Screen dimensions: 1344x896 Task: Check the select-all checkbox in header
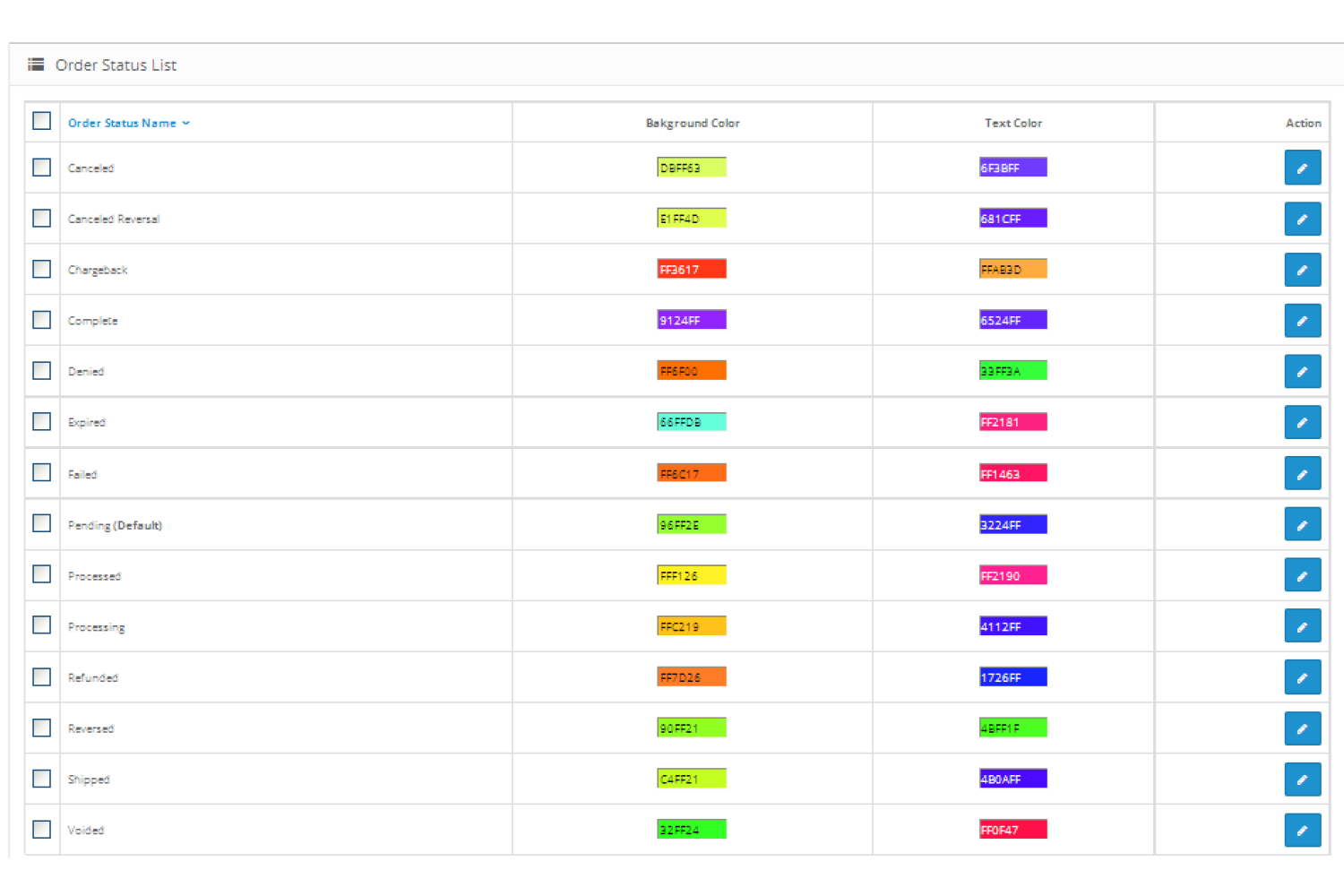tap(41, 120)
